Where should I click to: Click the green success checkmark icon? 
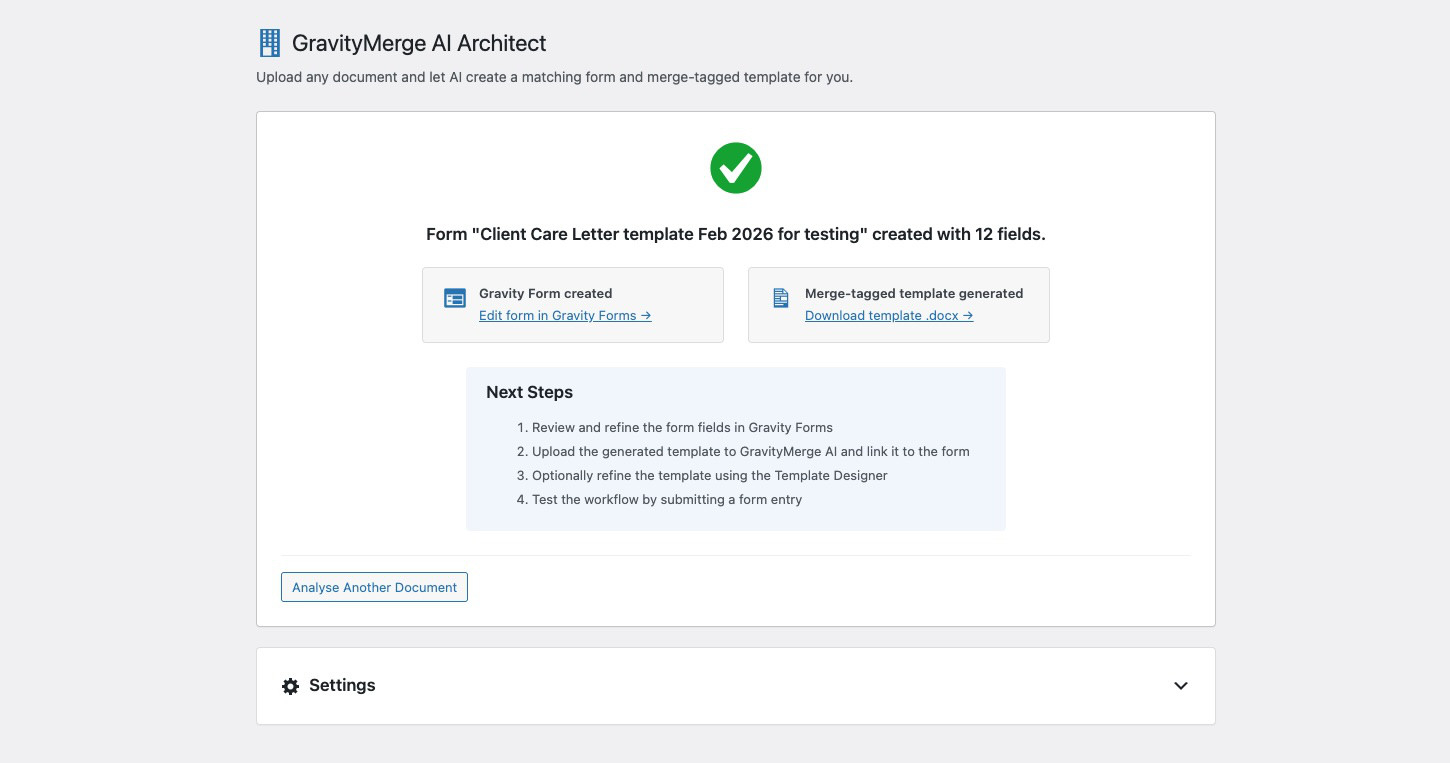coord(736,168)
